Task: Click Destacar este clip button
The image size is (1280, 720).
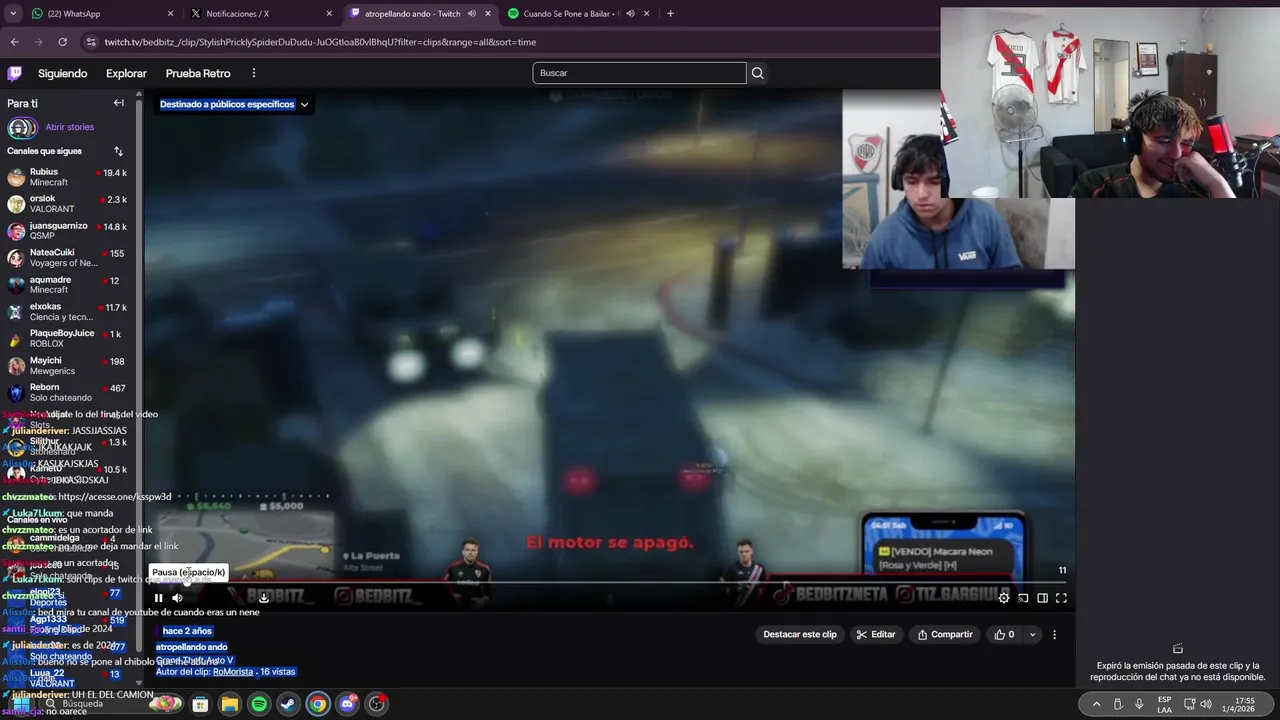Action: [800, 634]
